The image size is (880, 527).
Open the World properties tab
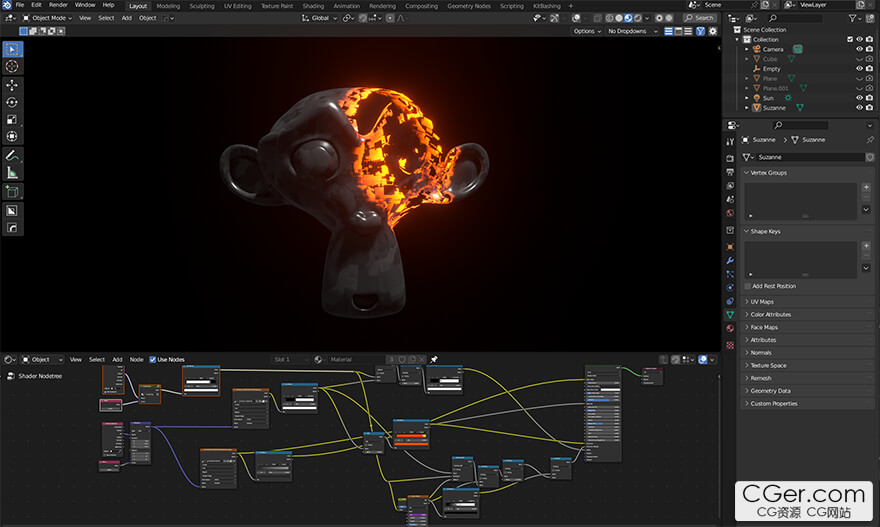click(x=730, y=213)
